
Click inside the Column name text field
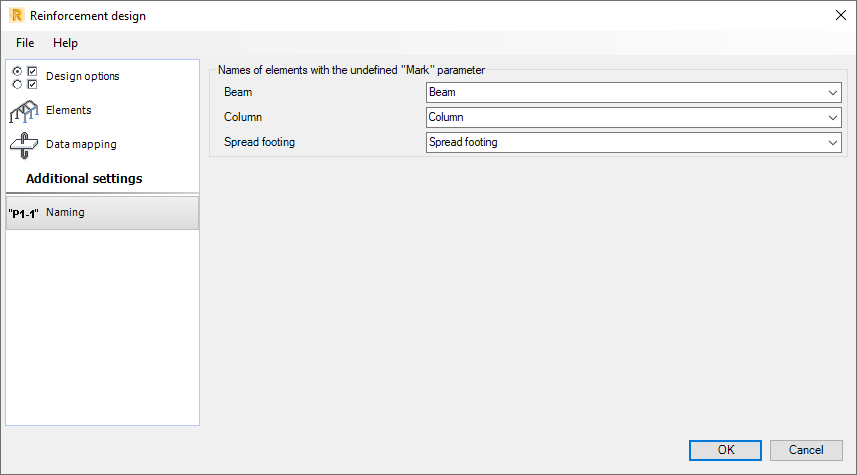[620, 118]
